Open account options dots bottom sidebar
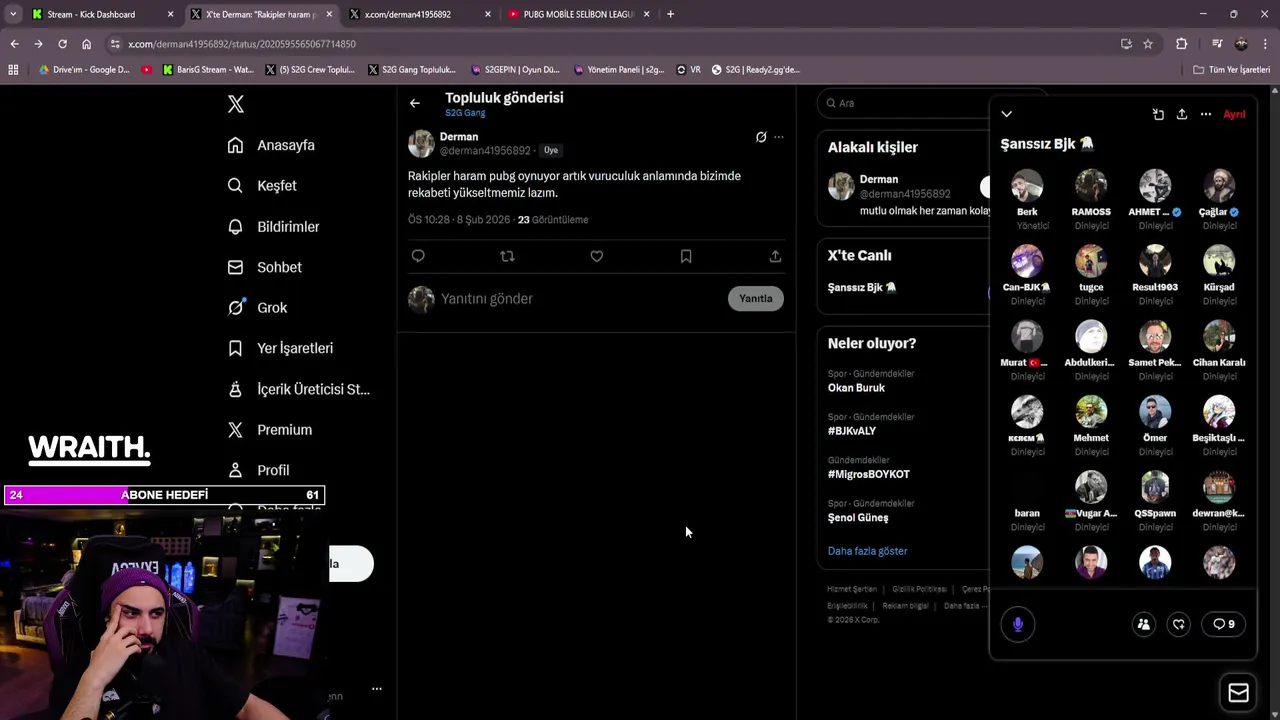1280x720 pixels. click(x=377, y=689)
